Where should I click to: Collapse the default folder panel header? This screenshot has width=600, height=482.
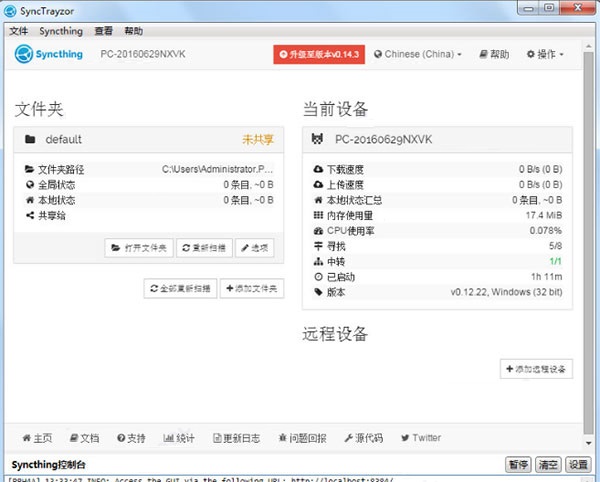pos(148,139)
